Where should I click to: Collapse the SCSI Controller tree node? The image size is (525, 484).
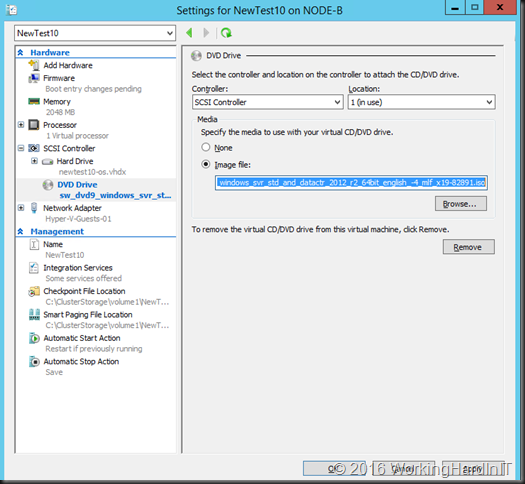point(21,148)
